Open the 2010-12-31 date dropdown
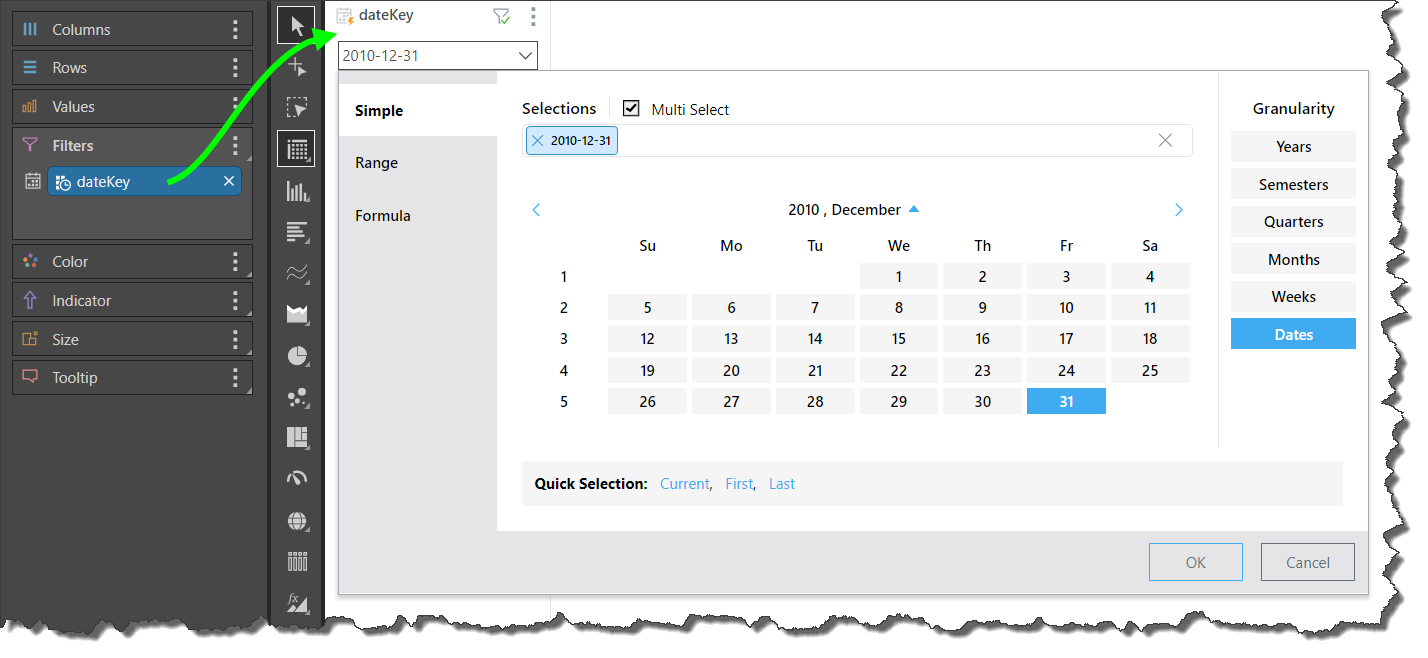This screenshot has width=1428, height=658. tap(526, 56)
